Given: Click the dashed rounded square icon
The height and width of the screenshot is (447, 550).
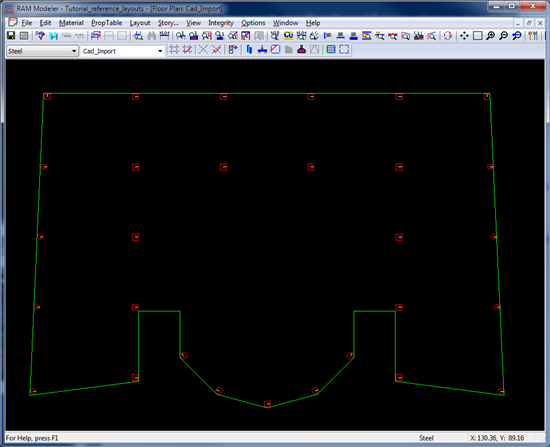Looking at the screenshot, I should tap(344, 49).
